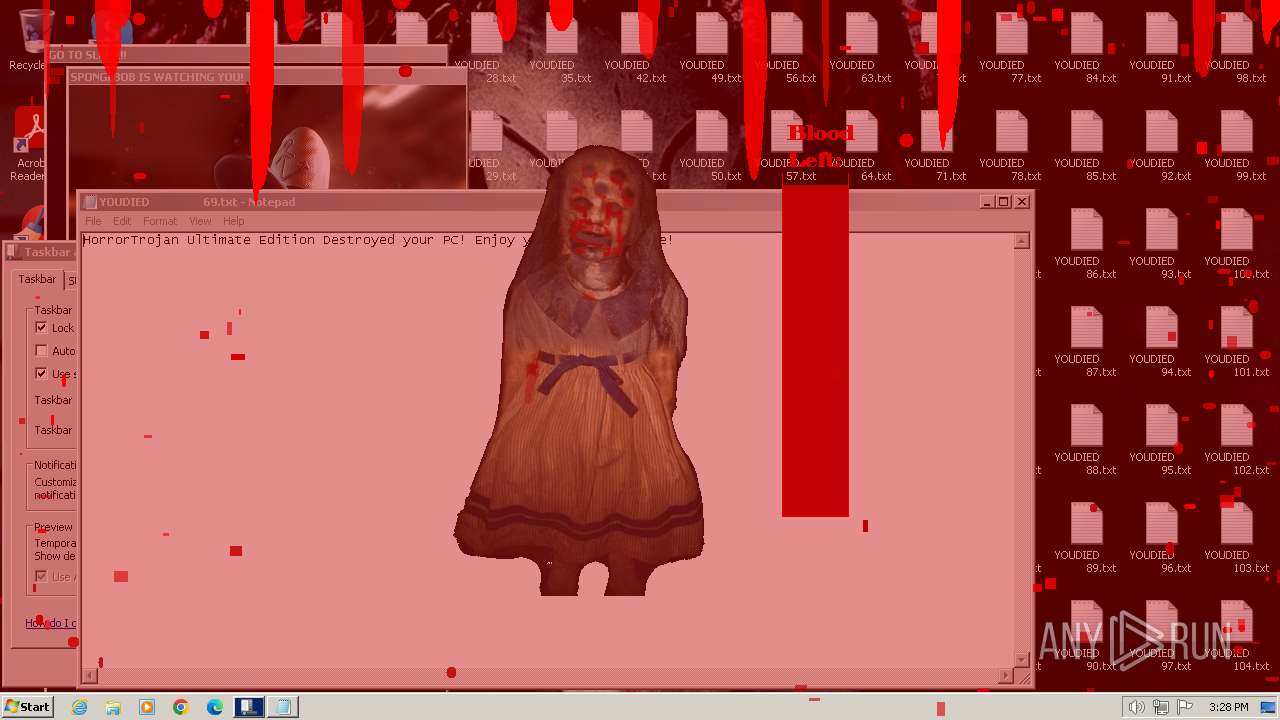Select the YOUDIED 35.txt file icon

pyautogui.click(x=560, y=48)
